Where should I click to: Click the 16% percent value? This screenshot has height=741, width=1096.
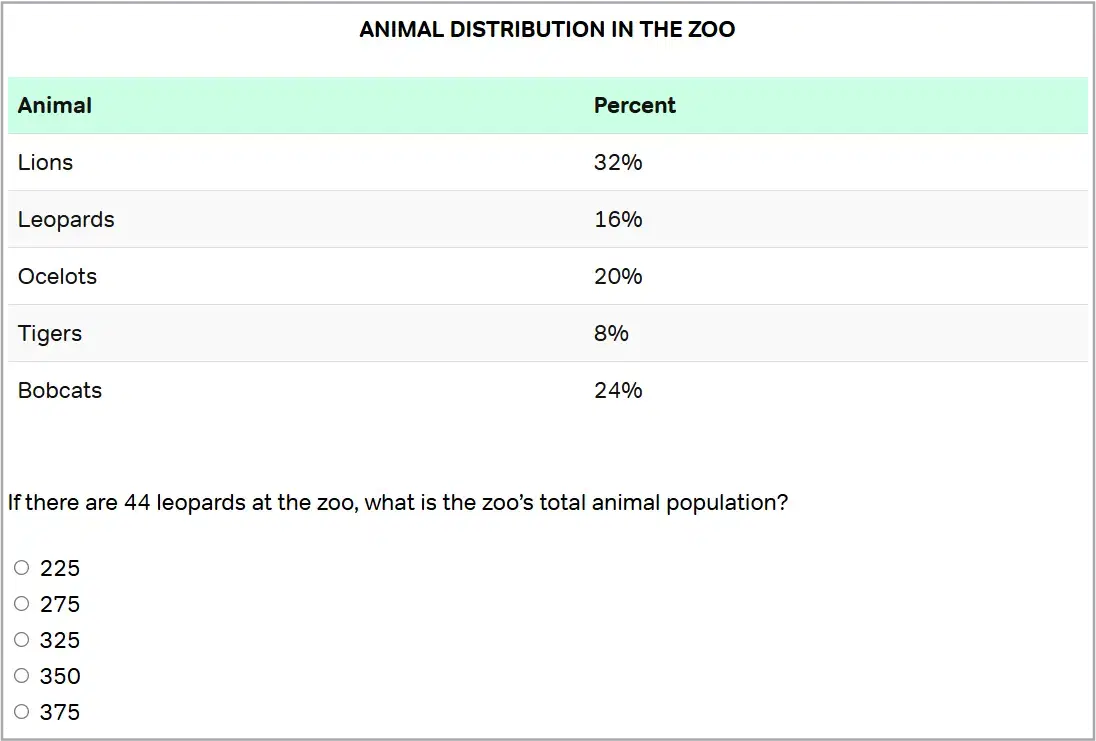pyautogui.click(x=618, y=220)
